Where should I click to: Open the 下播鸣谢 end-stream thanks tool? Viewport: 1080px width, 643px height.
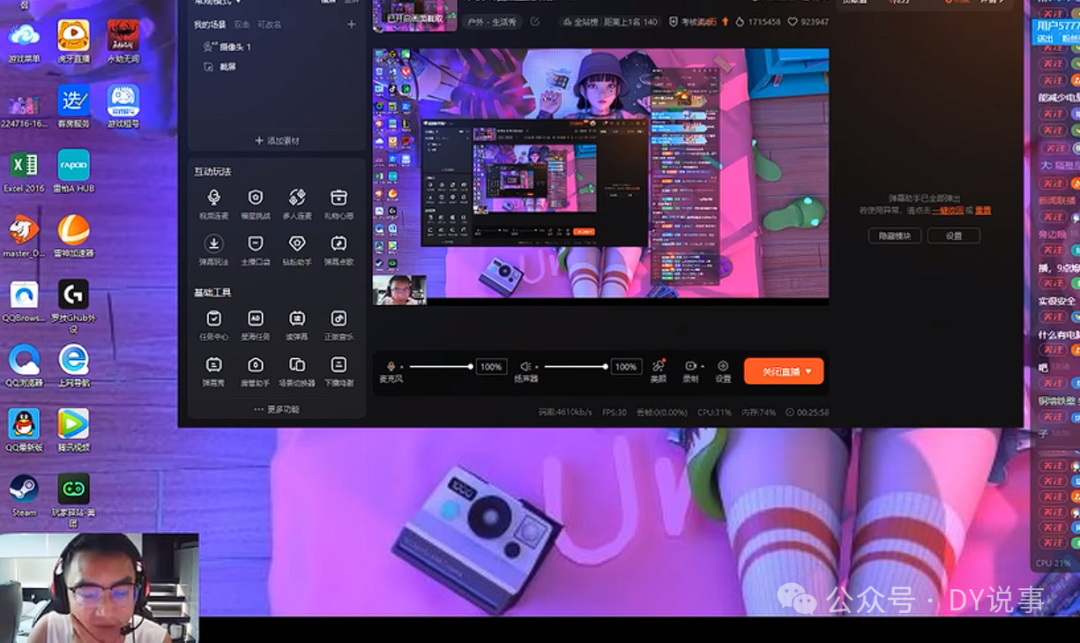click(x=338, y=371)
